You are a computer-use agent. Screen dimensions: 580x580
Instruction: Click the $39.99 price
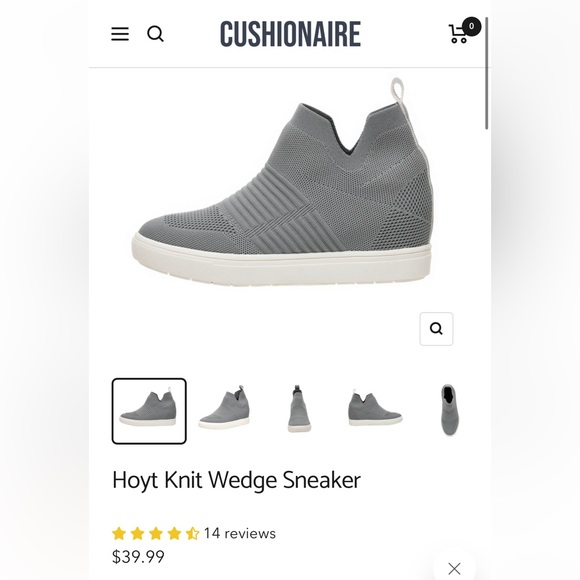pos(138,557)
